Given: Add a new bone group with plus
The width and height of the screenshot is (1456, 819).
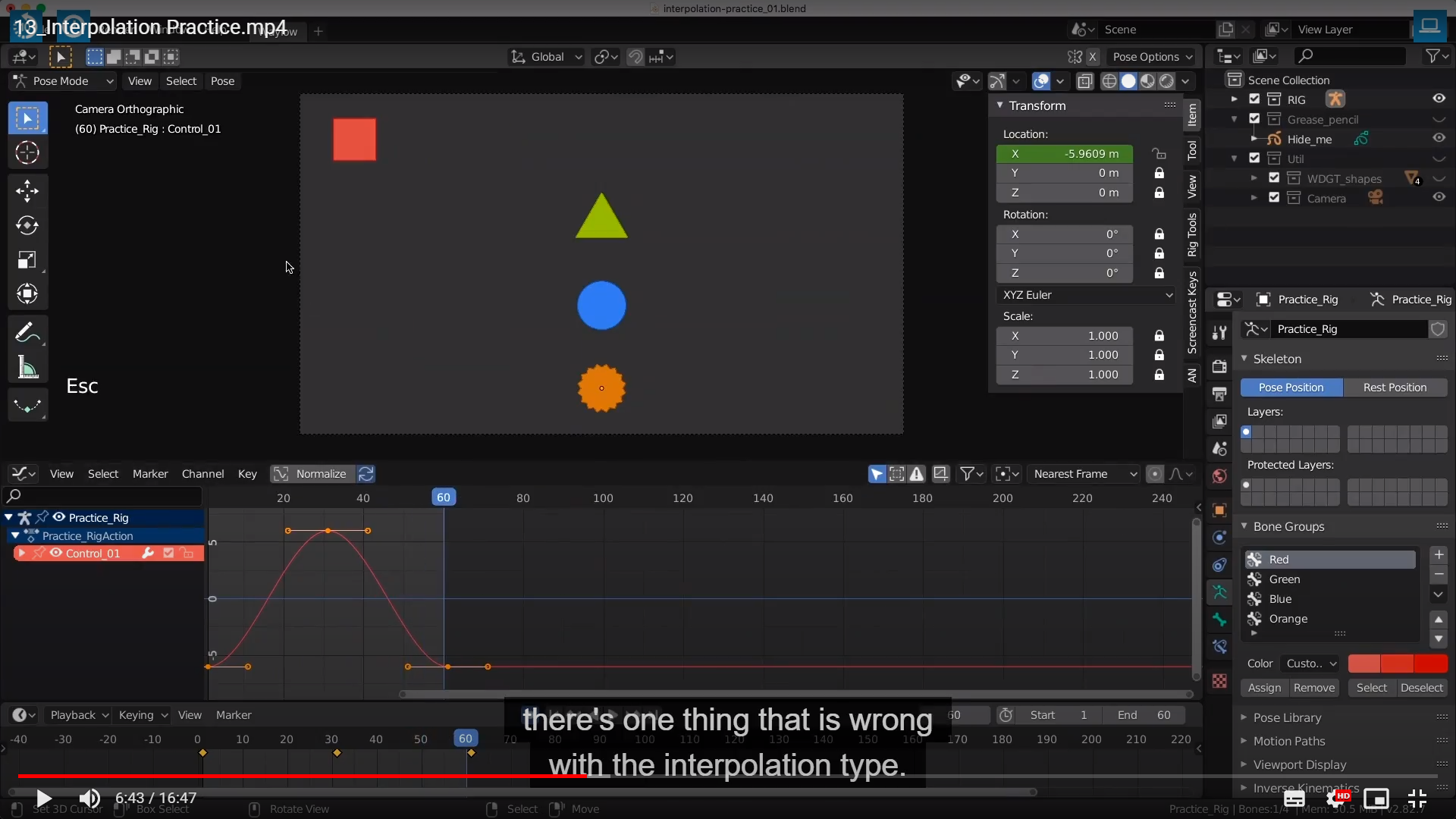Looking at the screenshot, I should [x=1439, y=555].
